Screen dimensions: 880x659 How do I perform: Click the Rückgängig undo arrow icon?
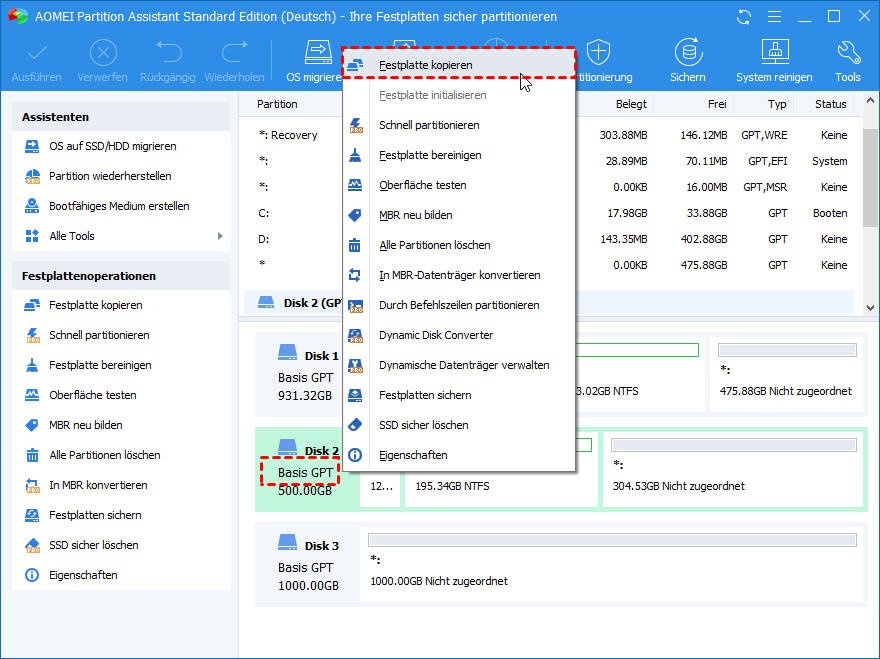168,52
